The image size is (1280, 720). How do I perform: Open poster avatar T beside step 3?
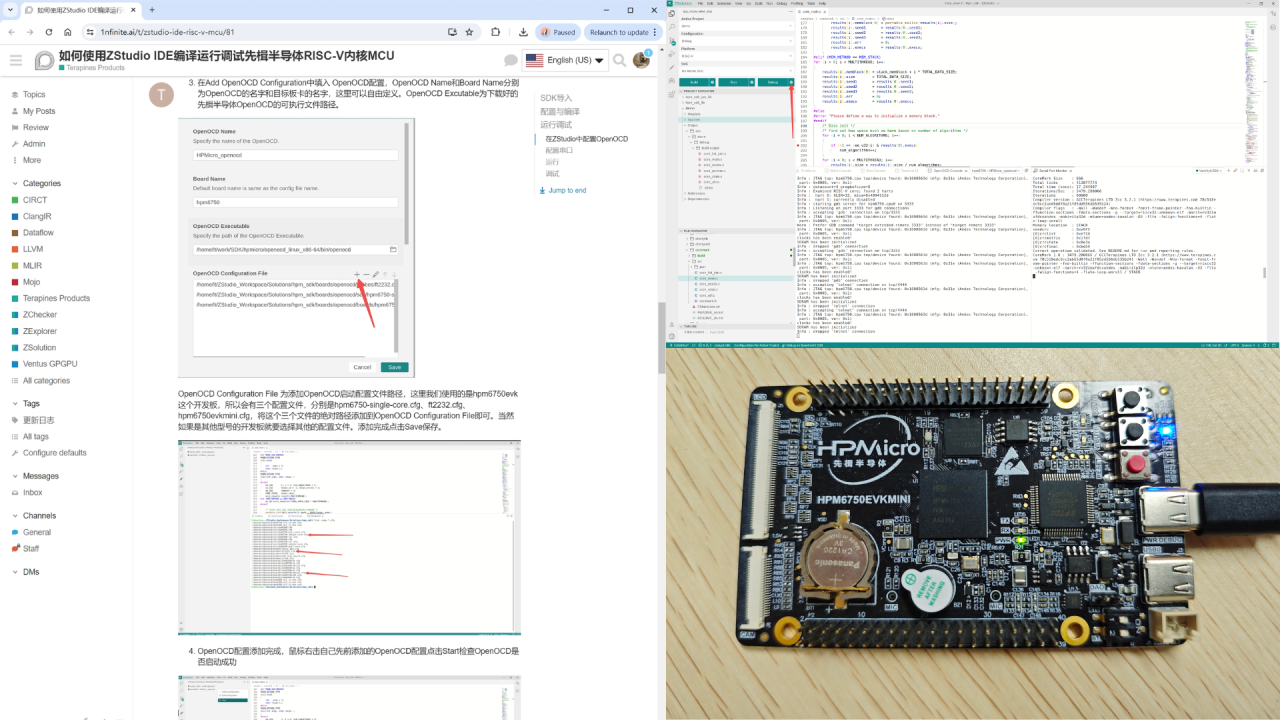click(161, 94)
